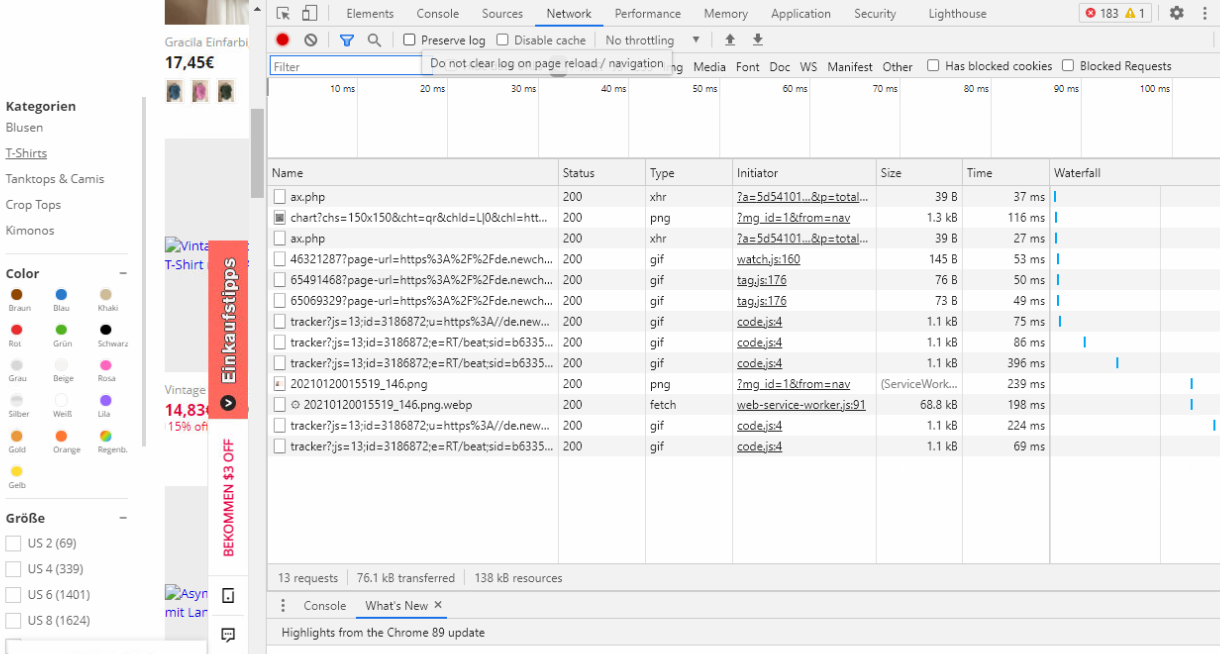Click the black arrow circle on Einkaufstipps
This screenshot has width=1220, height=654.
click(228, 403)
